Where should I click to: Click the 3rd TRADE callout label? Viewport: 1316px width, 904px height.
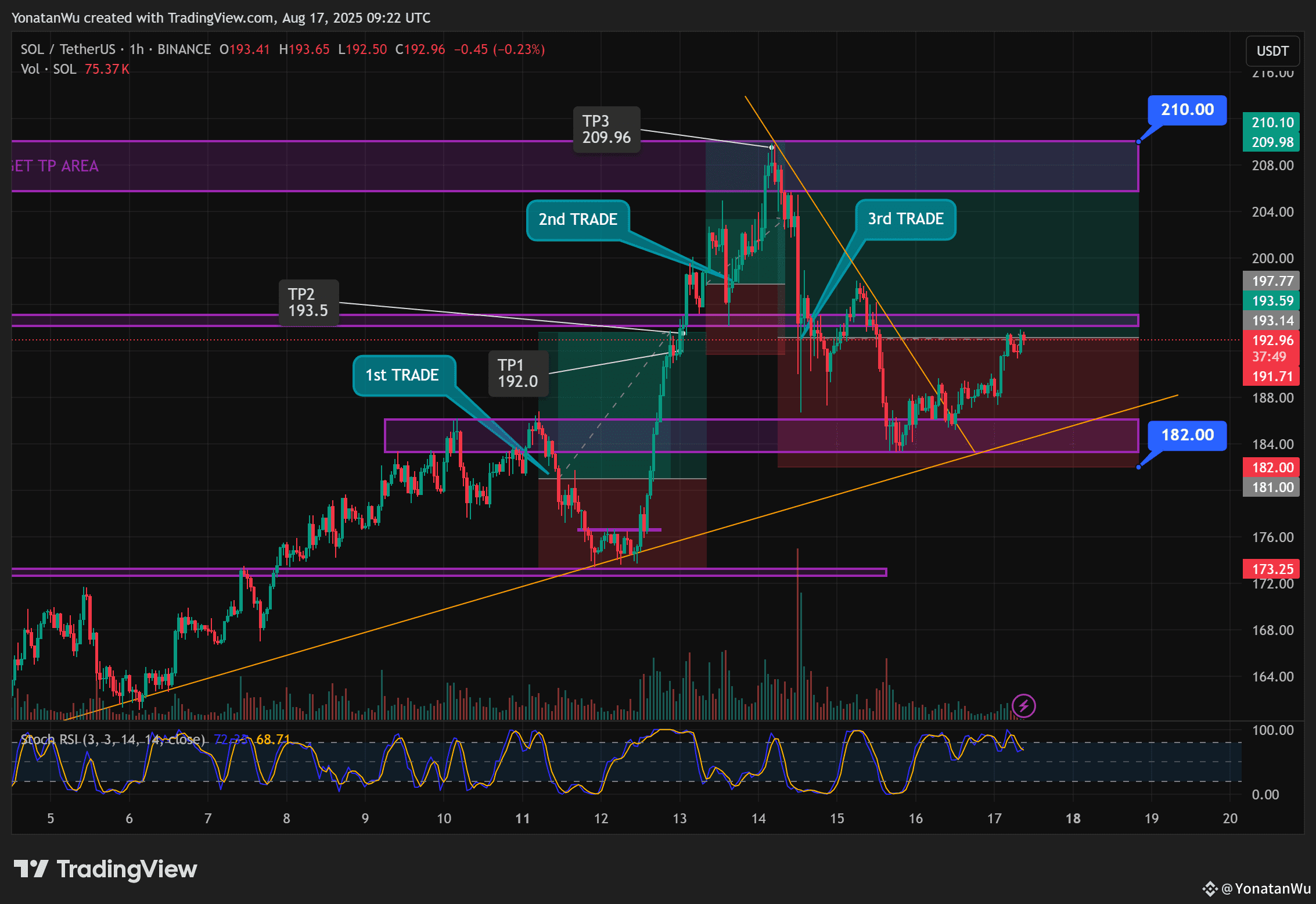click(905, 219)
